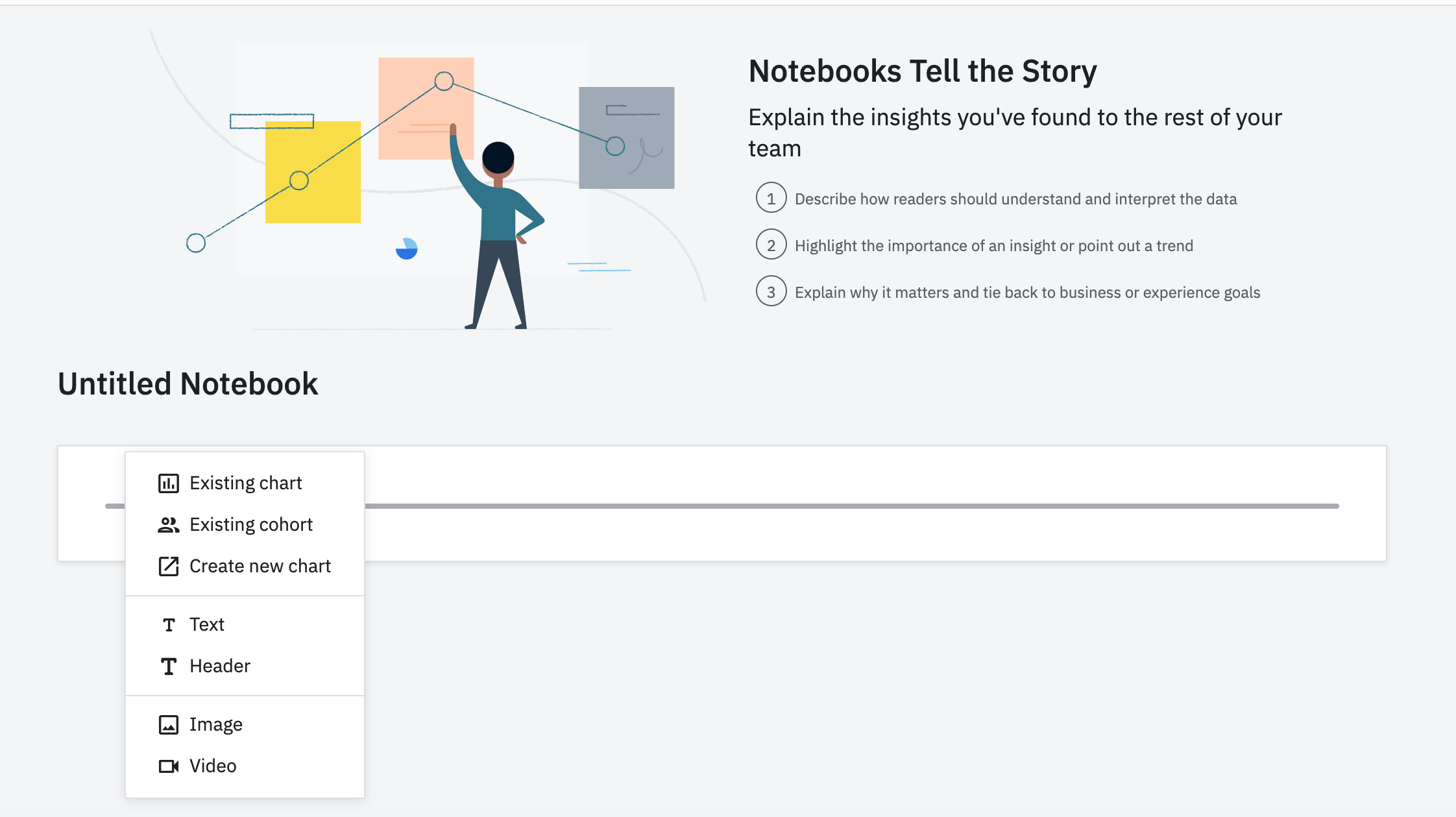1456x817 pixels.
Task: Select the Create new chart icon
Action: 169,566
